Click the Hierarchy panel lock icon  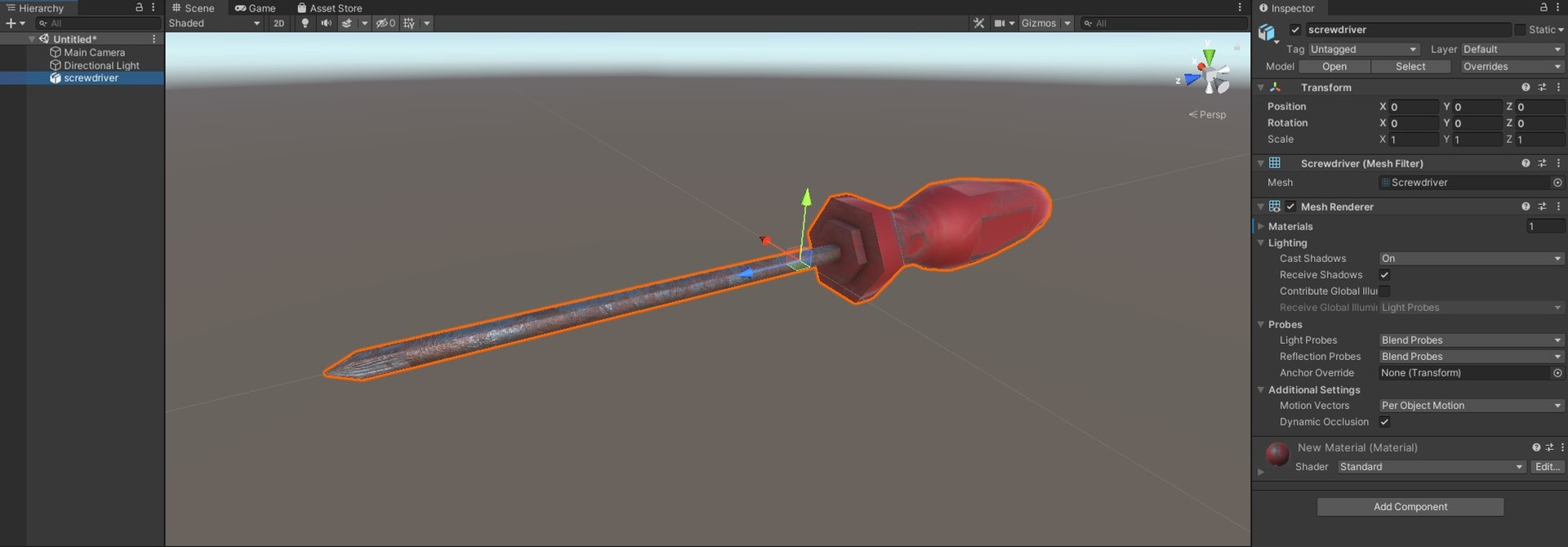(139, 7)
